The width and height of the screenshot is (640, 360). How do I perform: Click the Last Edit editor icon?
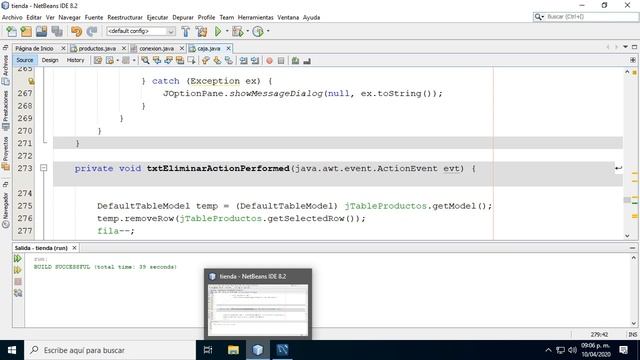[98, 60]
